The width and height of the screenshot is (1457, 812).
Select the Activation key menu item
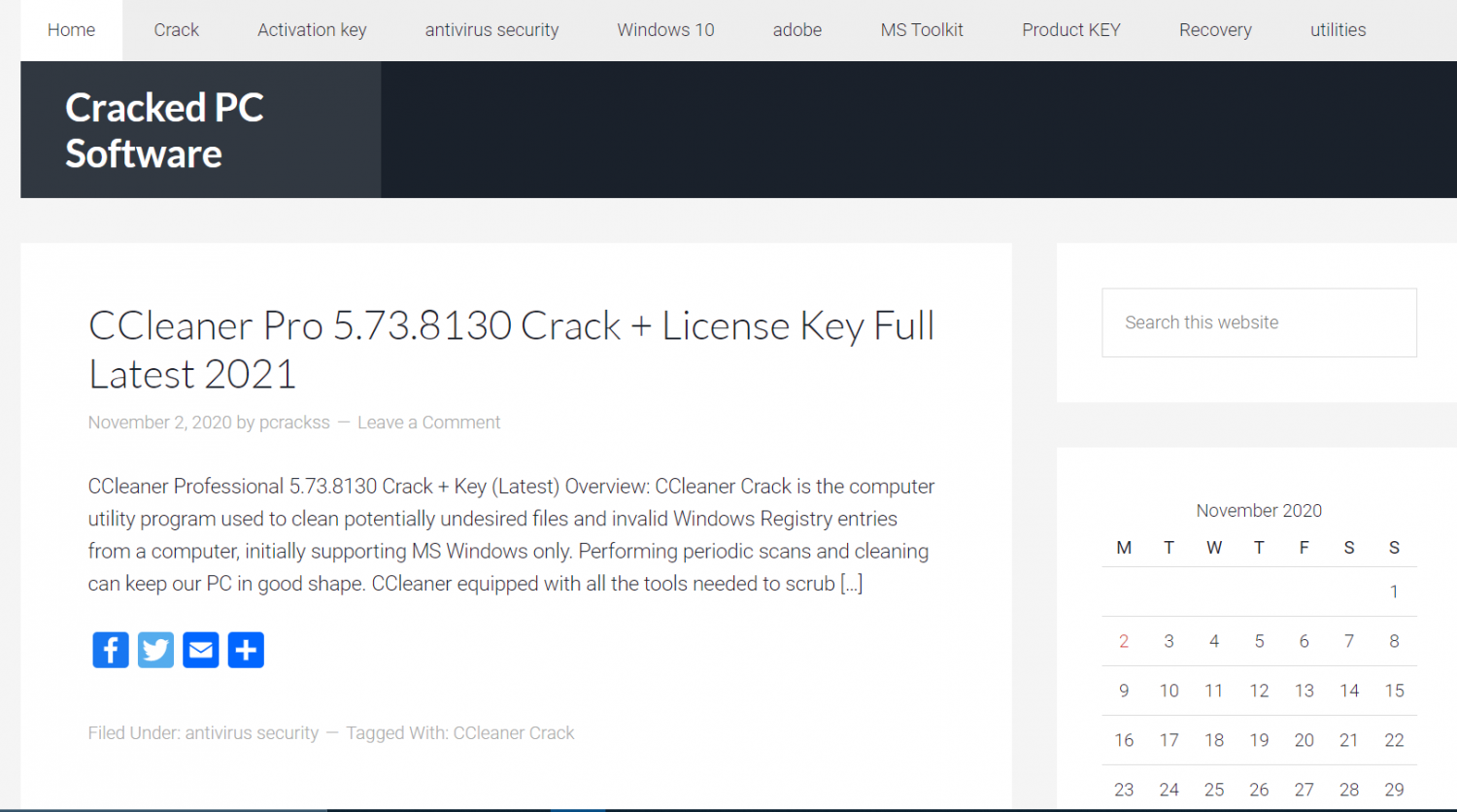coord(312,30)
